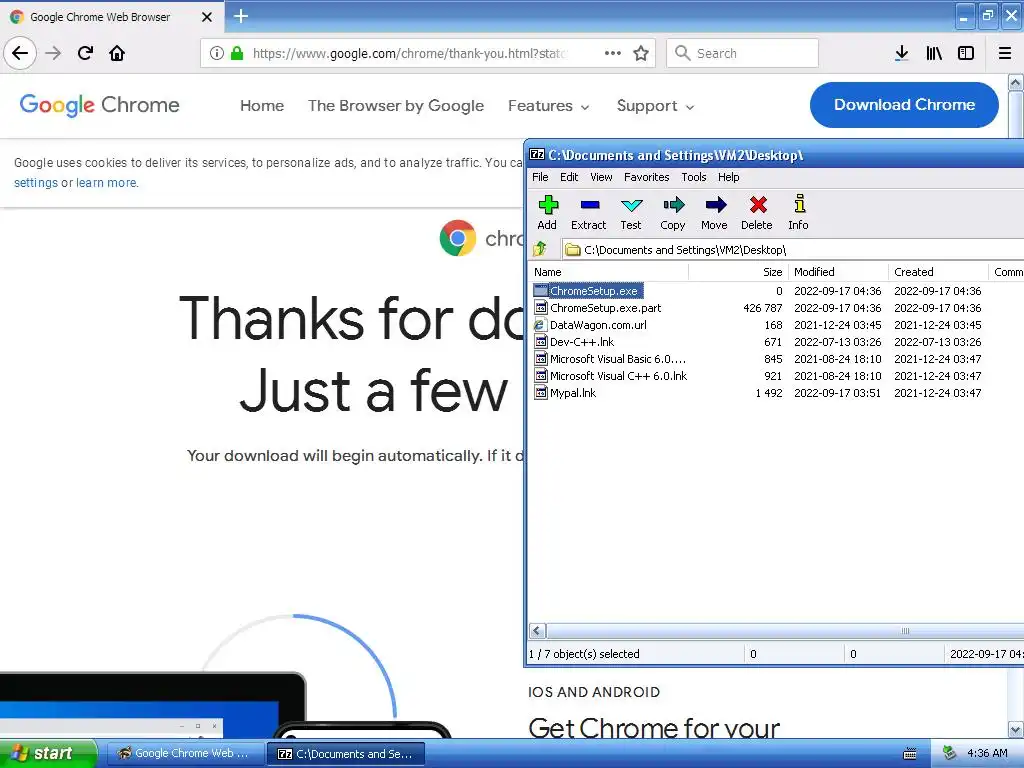1024x768 pixels.
Task: Go back in the browser
Action: [20, 53]
